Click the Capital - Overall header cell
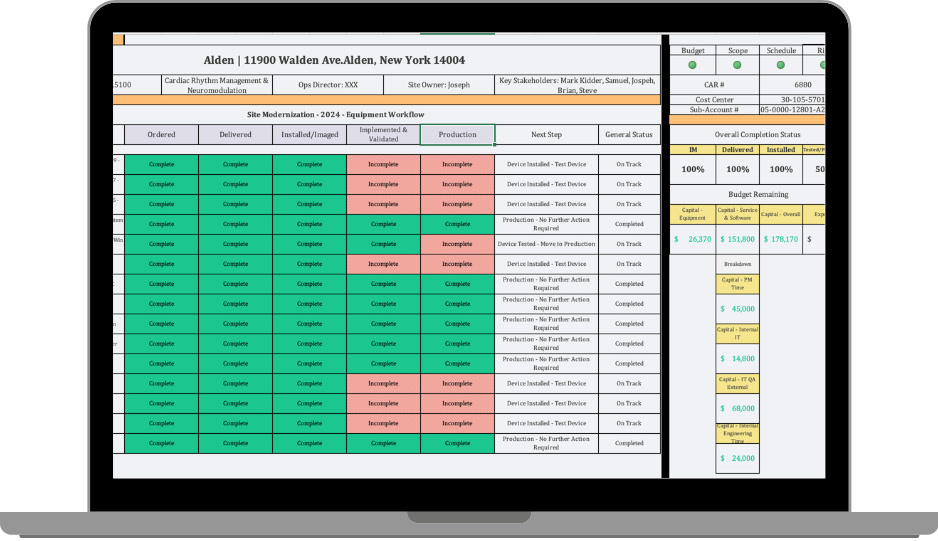The width and height of the screenshot is (938, 541). coord(781,214)
